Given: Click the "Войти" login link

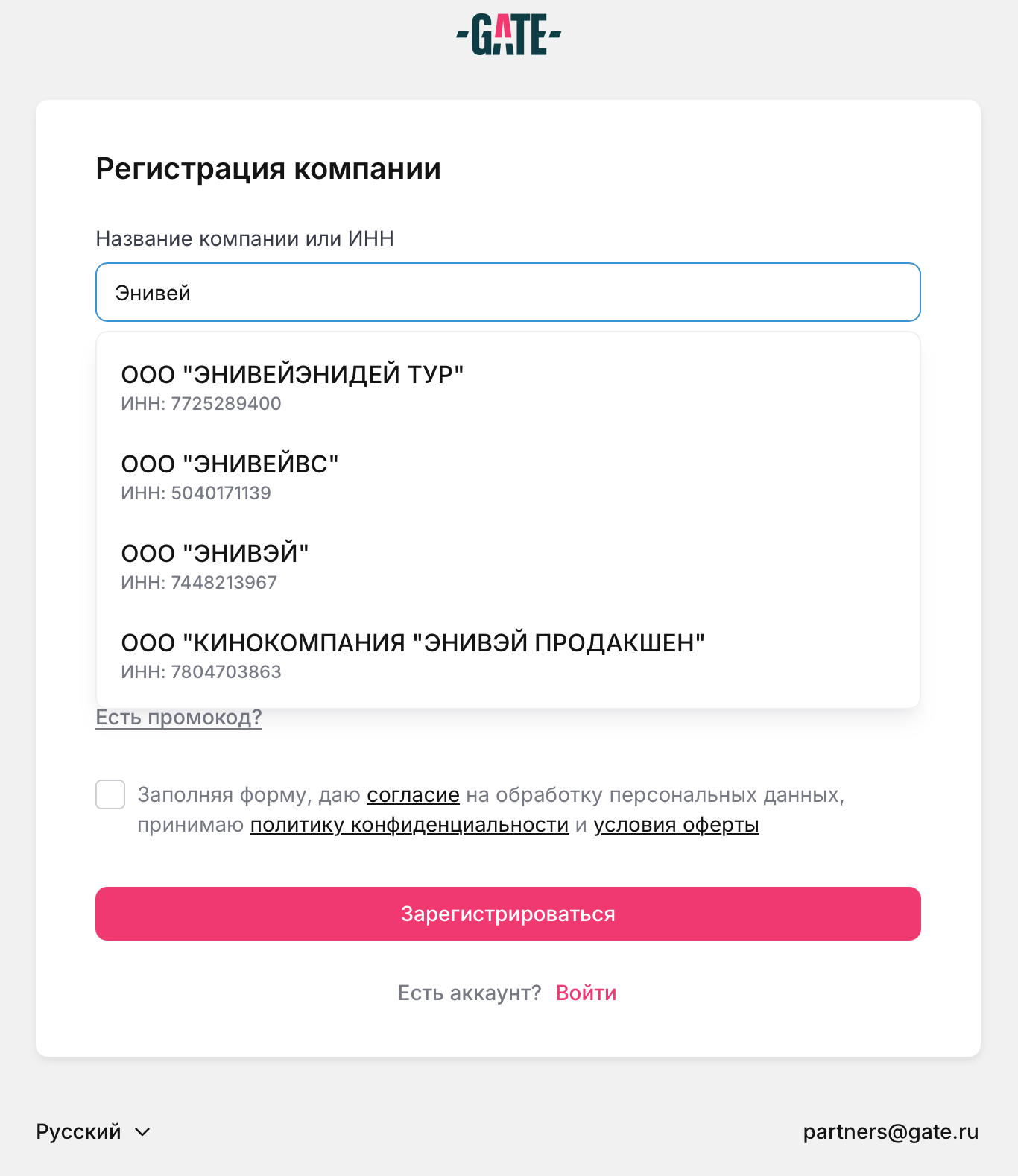Looking at the screenshot, I should [x=586, y=993].
